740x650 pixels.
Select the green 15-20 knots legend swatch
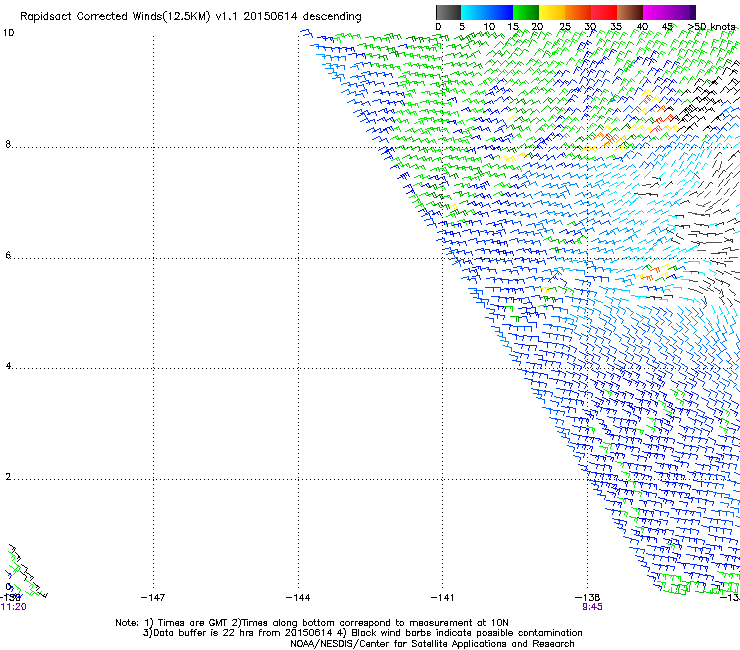tap(526, 12)
